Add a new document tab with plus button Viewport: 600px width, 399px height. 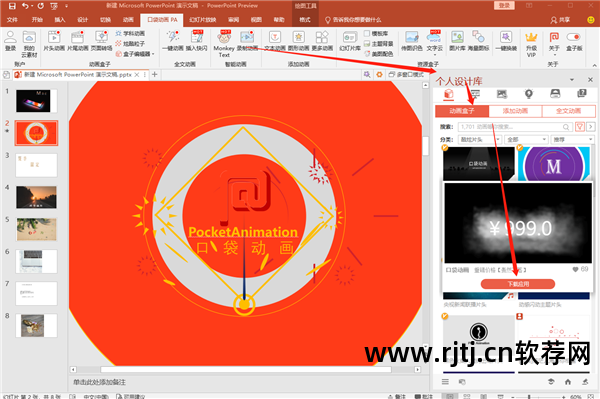tap(155, 74)
